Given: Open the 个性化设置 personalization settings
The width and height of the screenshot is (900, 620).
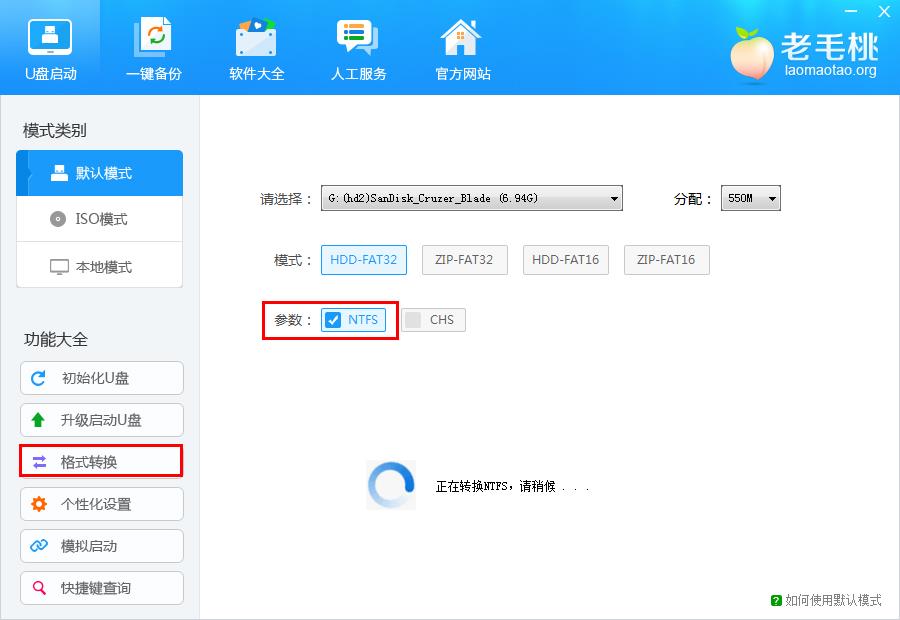Looking at the screenshot, I should [x=101, y=504].
